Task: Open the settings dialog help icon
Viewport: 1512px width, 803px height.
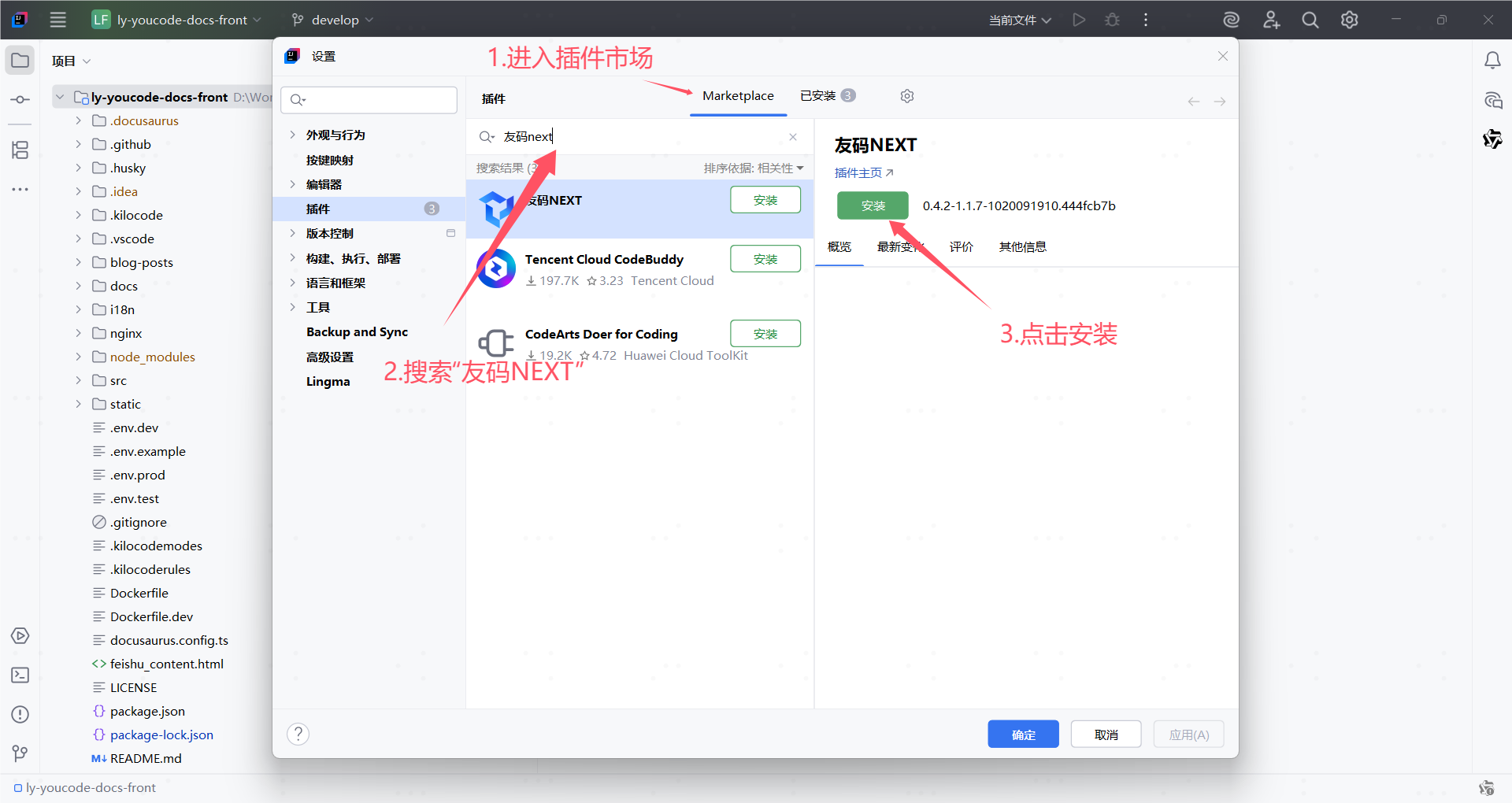Action: coord(298,735)
